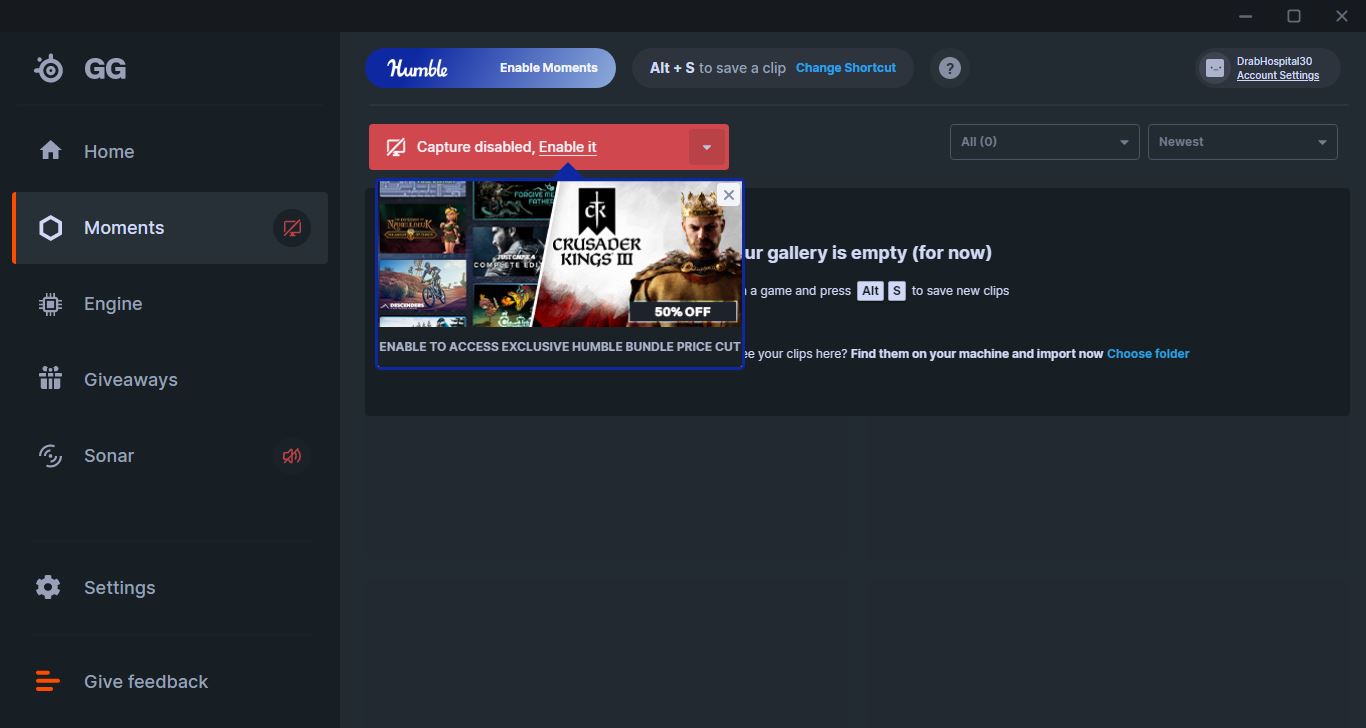This screenshot has height=728, width=1366.
Task: Click Give feedback label
Action: pos(146,681)
